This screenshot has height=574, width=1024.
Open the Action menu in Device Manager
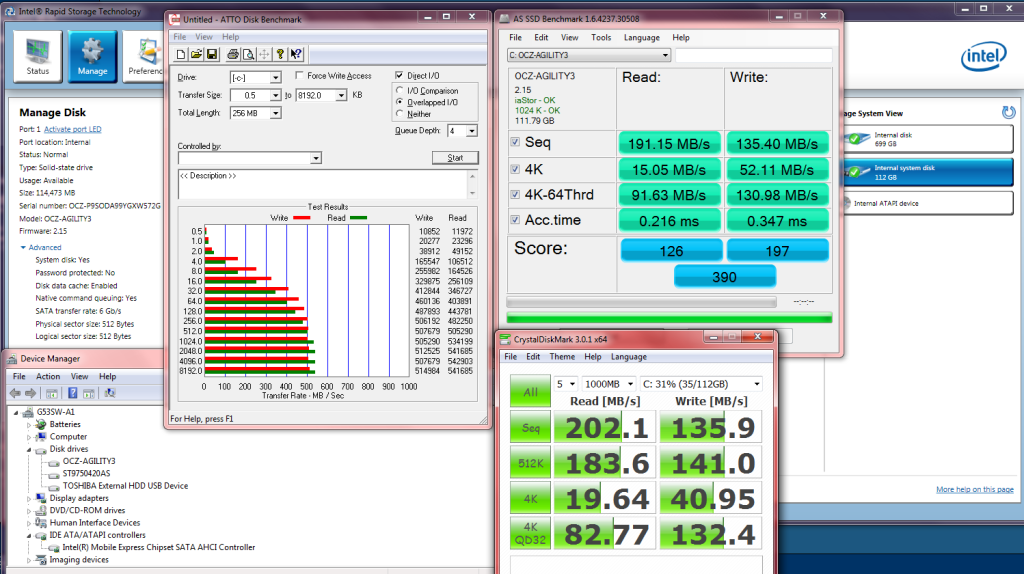tap(48, 376)
